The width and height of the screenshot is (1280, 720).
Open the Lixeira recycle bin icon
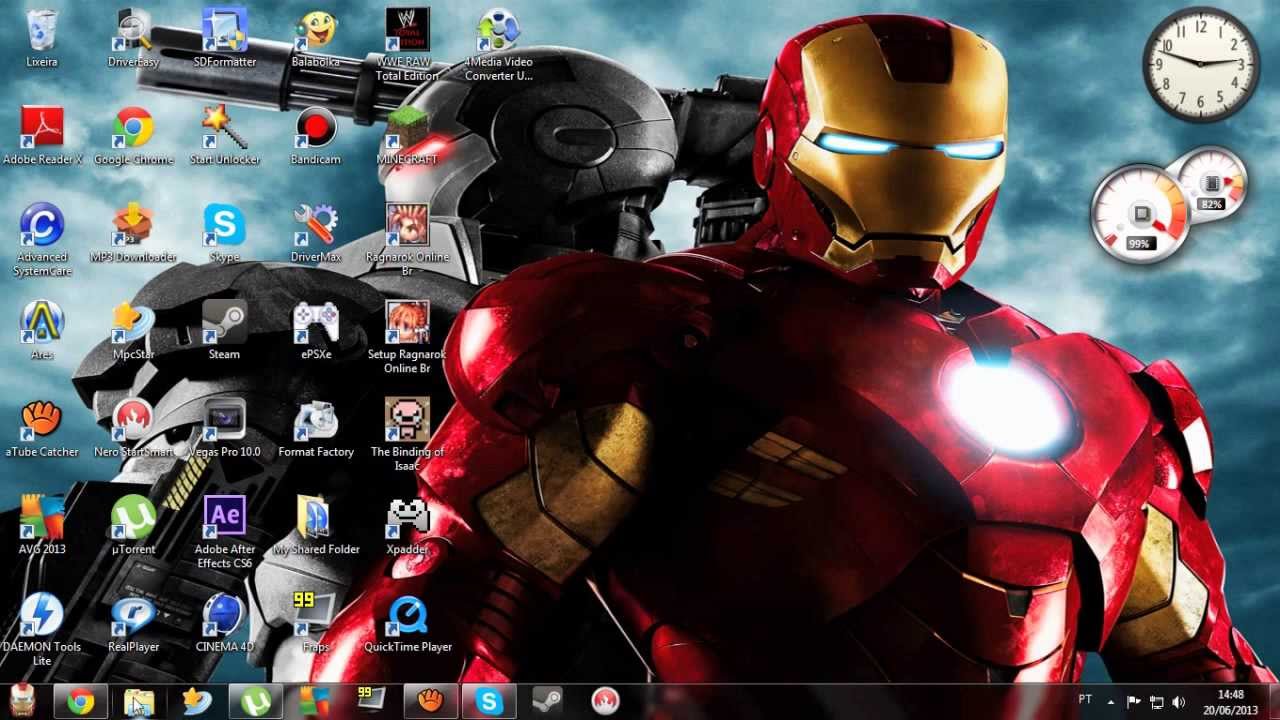pyautogui.click(x=42, y=39)
